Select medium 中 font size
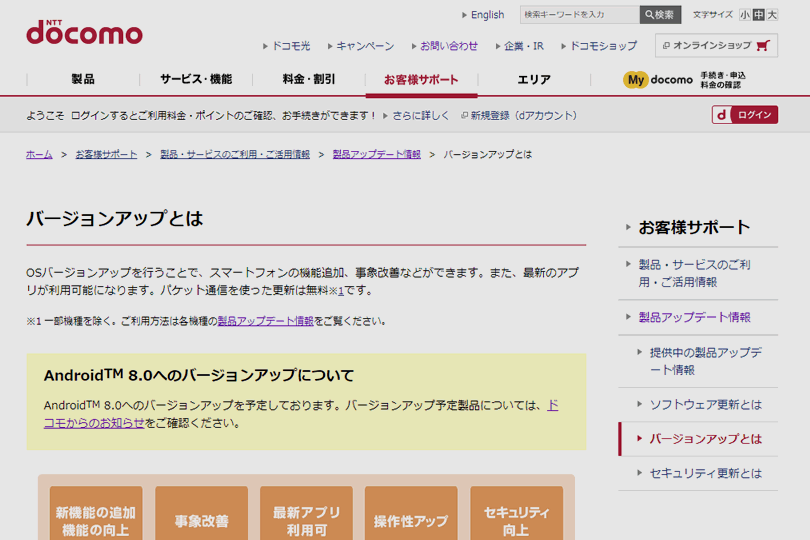This screenshot has width=810, height=540. 758,14
